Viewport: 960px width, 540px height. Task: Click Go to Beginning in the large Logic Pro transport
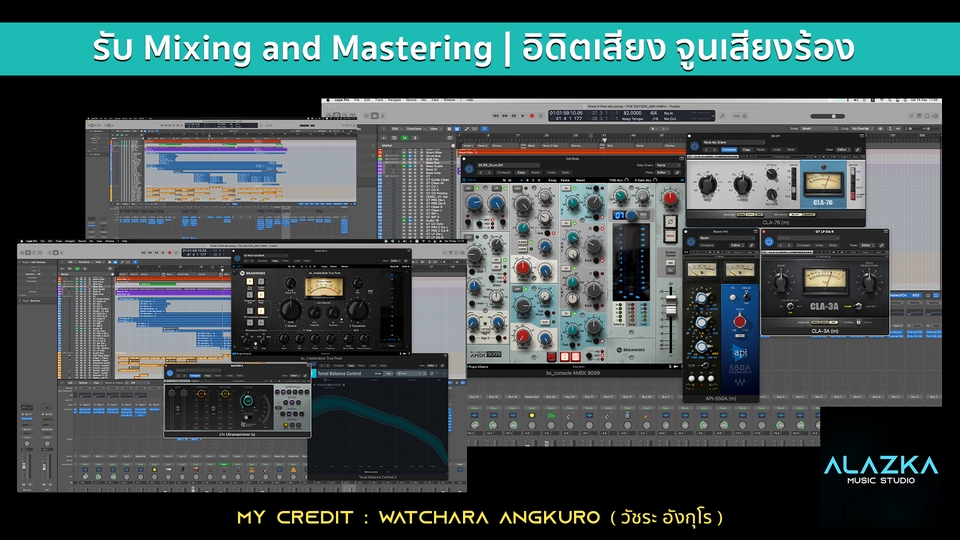(x=514, y=116)
